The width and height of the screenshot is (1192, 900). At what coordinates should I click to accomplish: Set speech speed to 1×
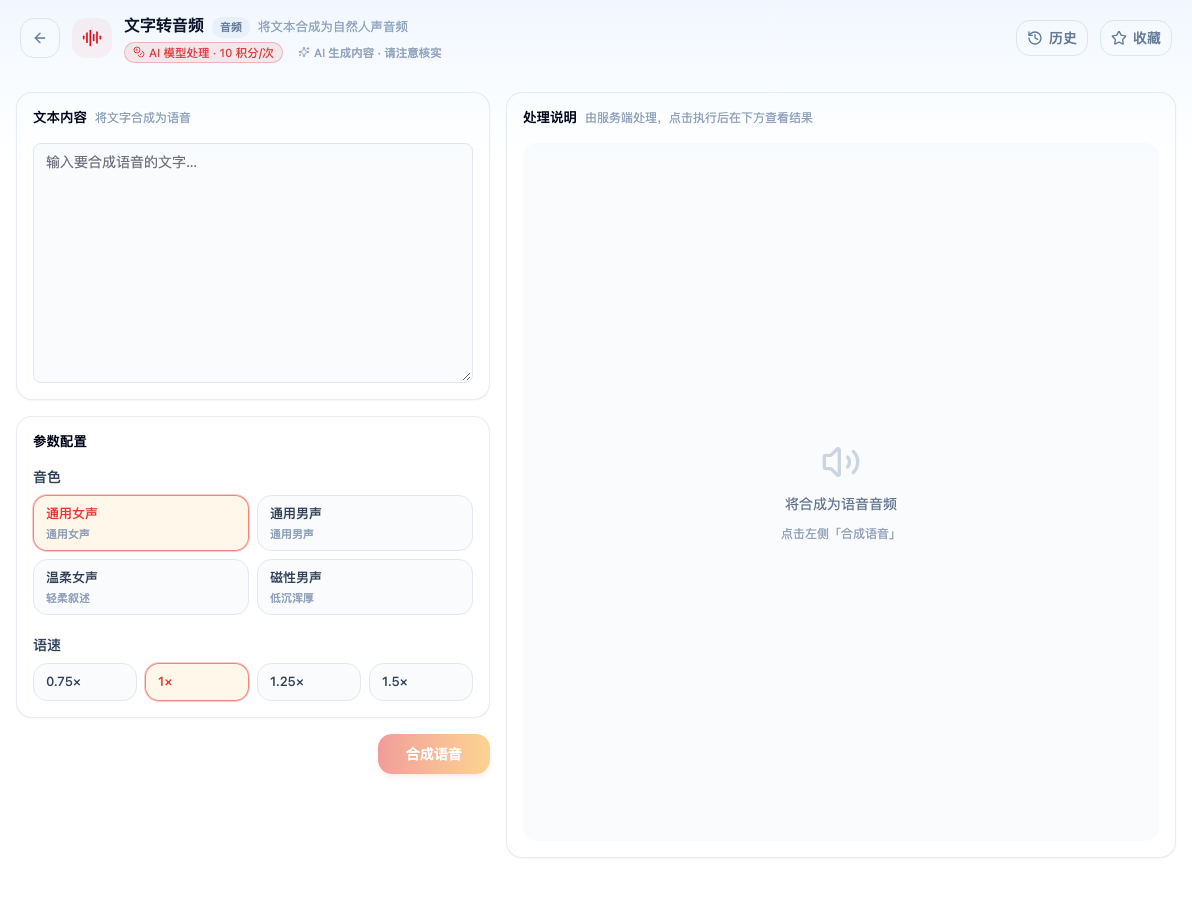tap(197, 682)
